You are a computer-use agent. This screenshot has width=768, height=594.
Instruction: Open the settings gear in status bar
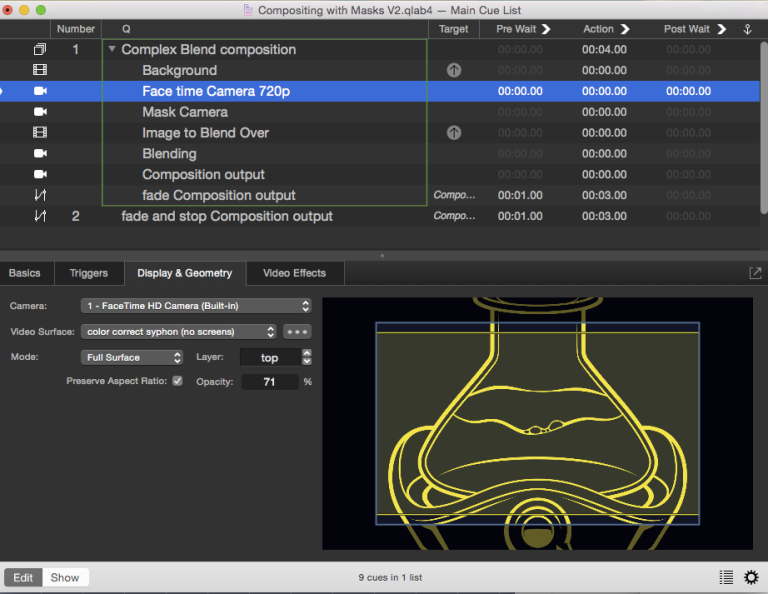pos(751,577)
